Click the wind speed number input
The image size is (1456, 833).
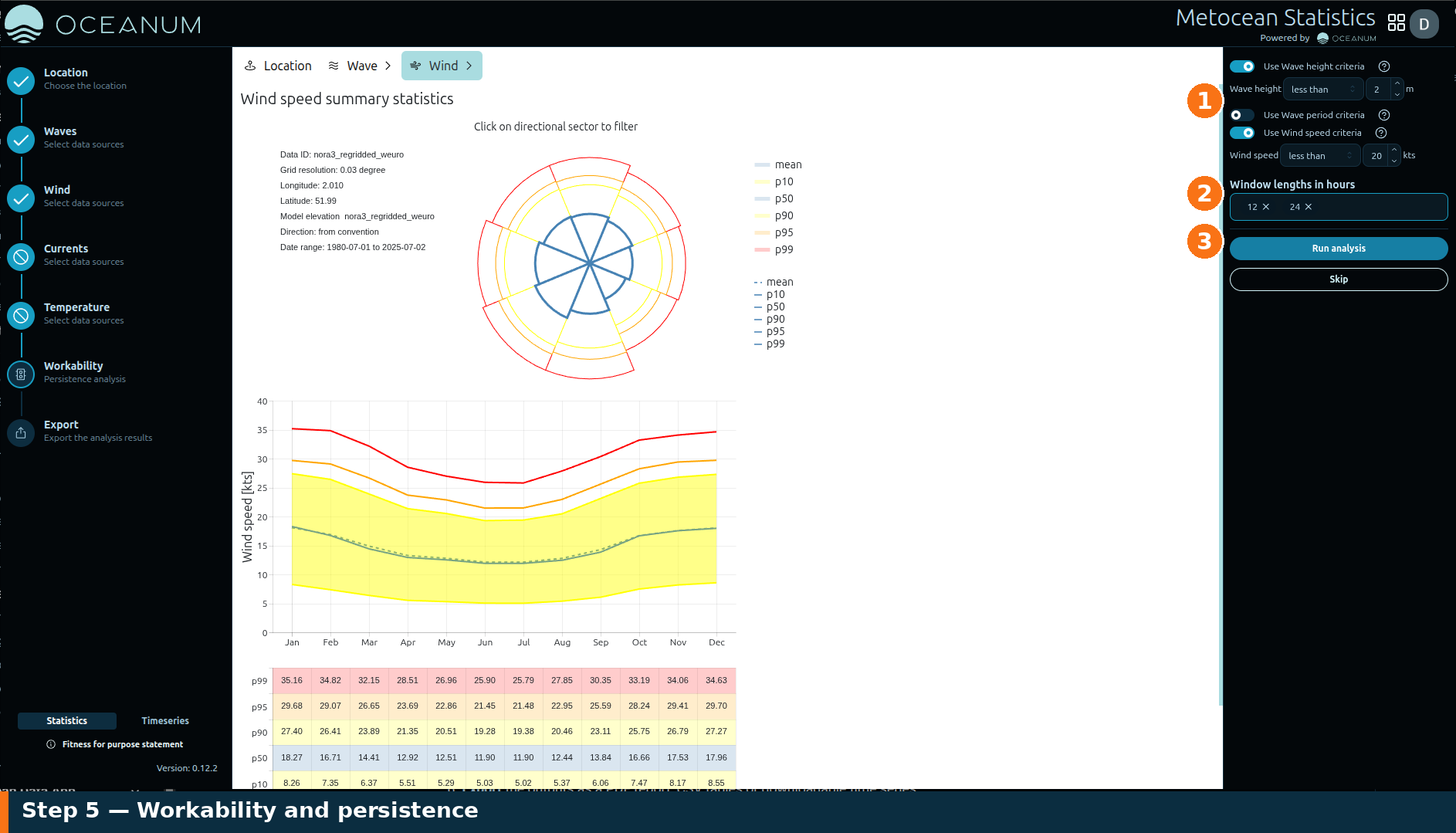1376,156
